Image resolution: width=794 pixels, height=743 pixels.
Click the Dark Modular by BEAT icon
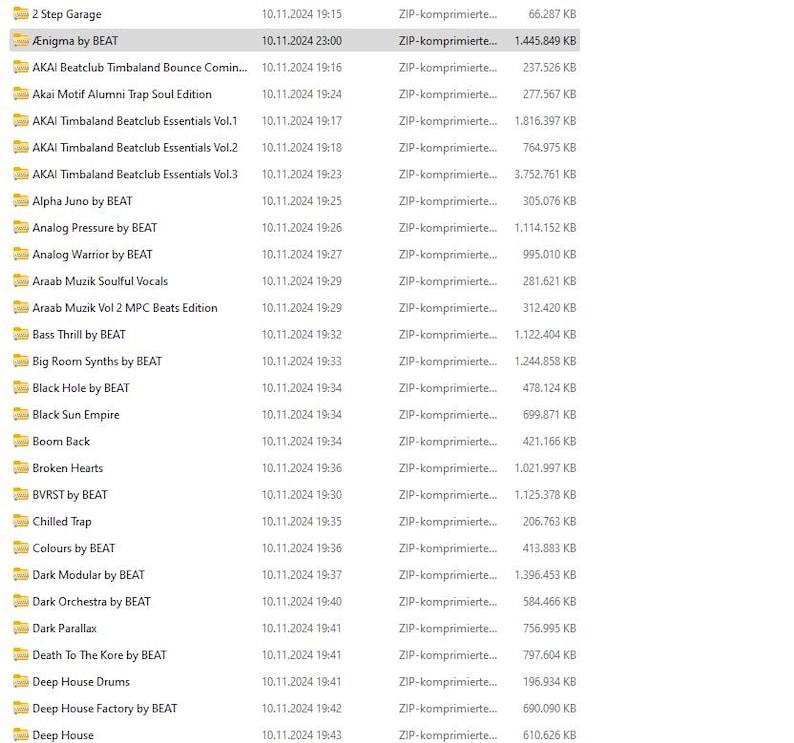[x=21, y=575]
